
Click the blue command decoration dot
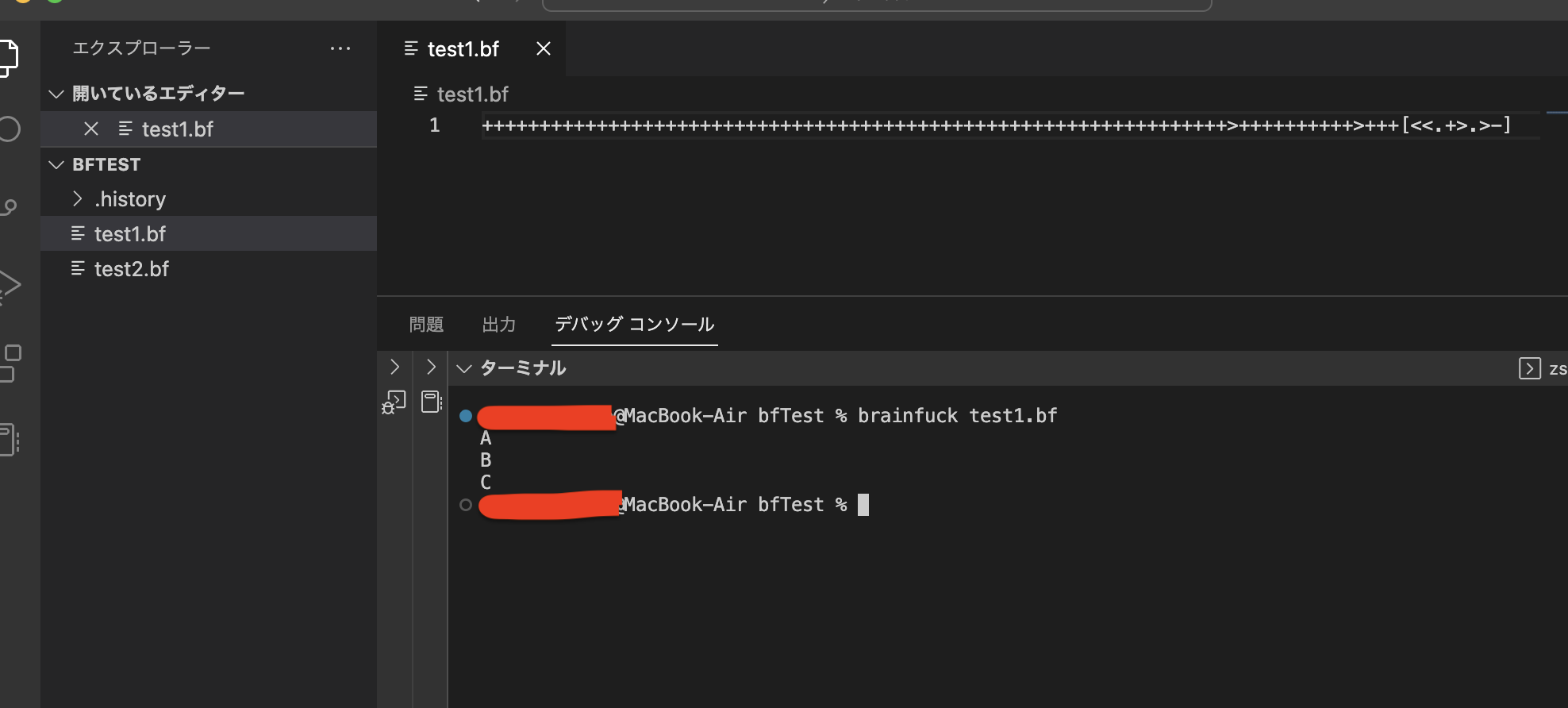pos(466,416)
